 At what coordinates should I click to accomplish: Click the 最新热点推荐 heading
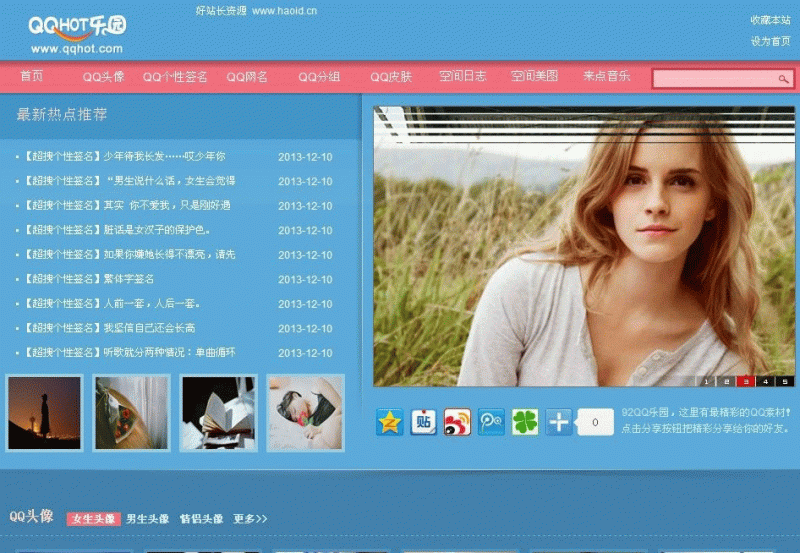click(62, 114)
